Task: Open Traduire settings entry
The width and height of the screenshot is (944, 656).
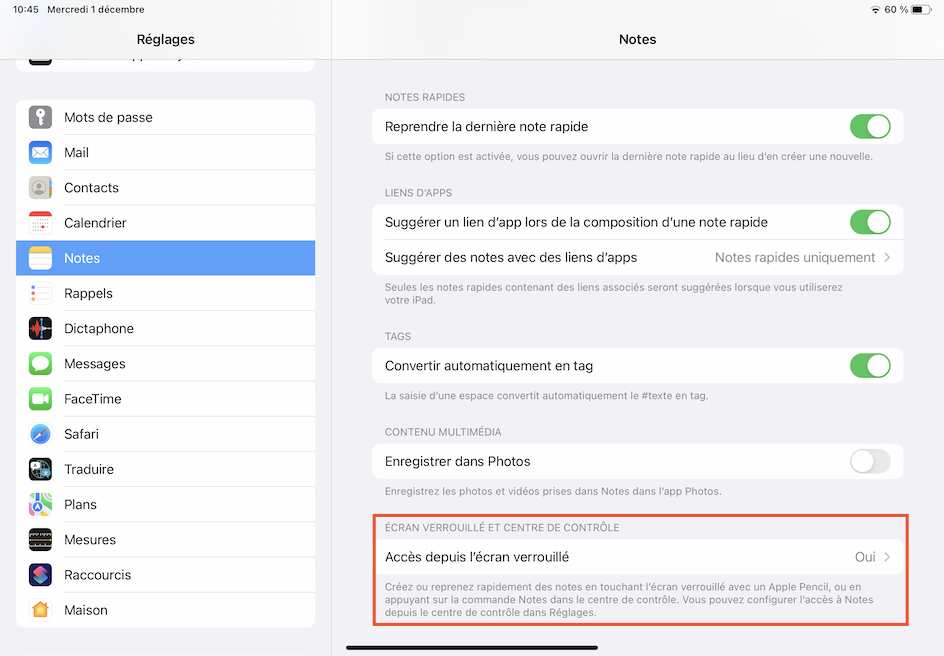Action: [89, 469]
